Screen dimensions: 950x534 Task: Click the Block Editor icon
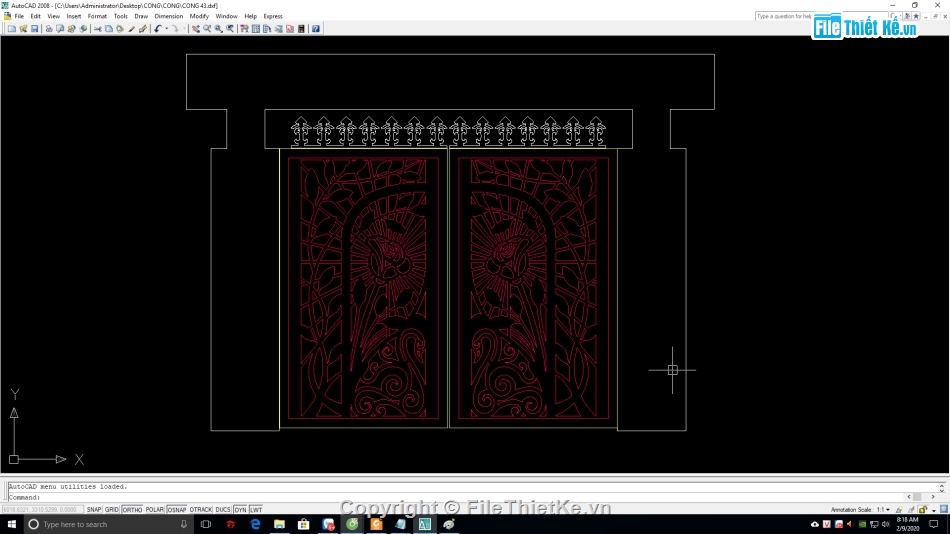(143, 28)
